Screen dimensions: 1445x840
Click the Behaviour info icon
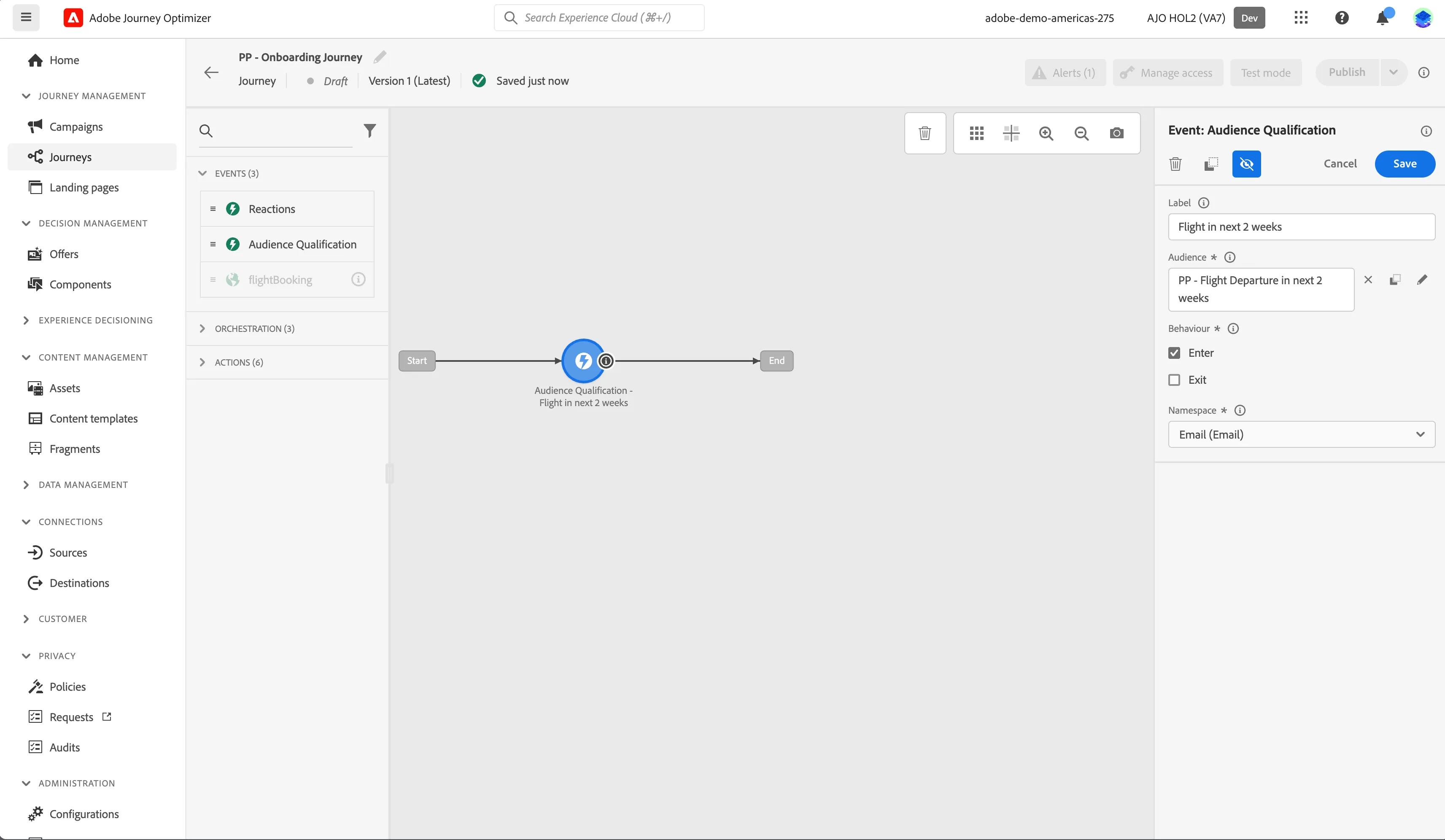coord(1233,328)
